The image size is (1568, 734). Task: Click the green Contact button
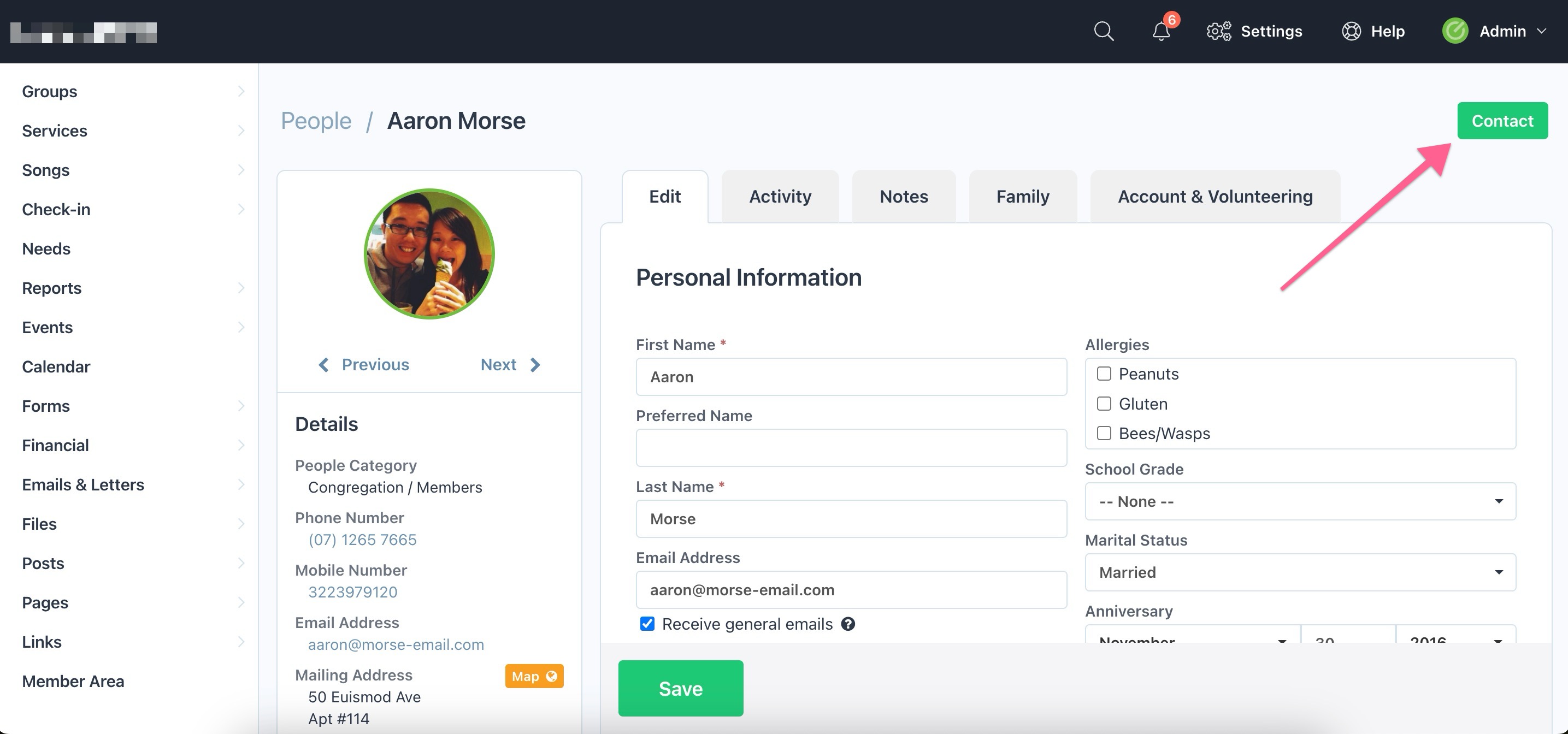[1502, 121]
